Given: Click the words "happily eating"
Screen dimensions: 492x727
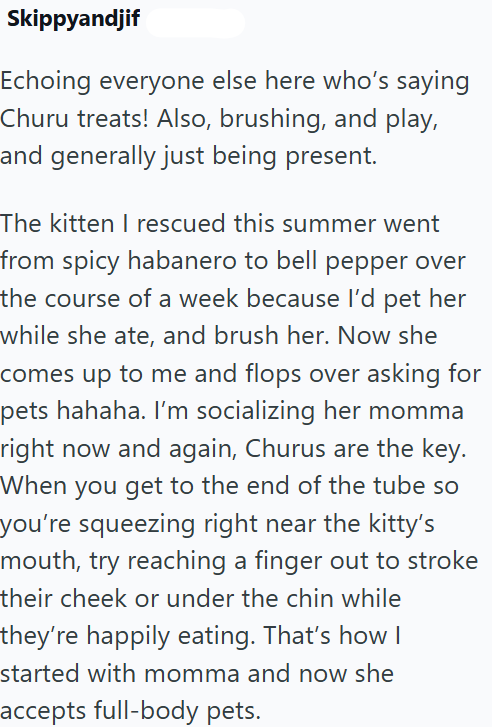Looking at the screenshot, I should point(171,637).
